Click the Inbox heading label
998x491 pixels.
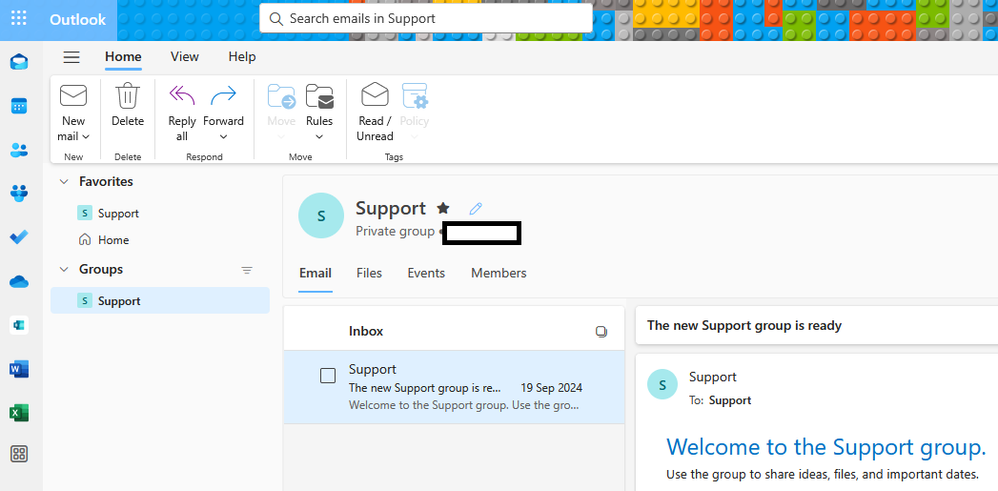(366, 331)
